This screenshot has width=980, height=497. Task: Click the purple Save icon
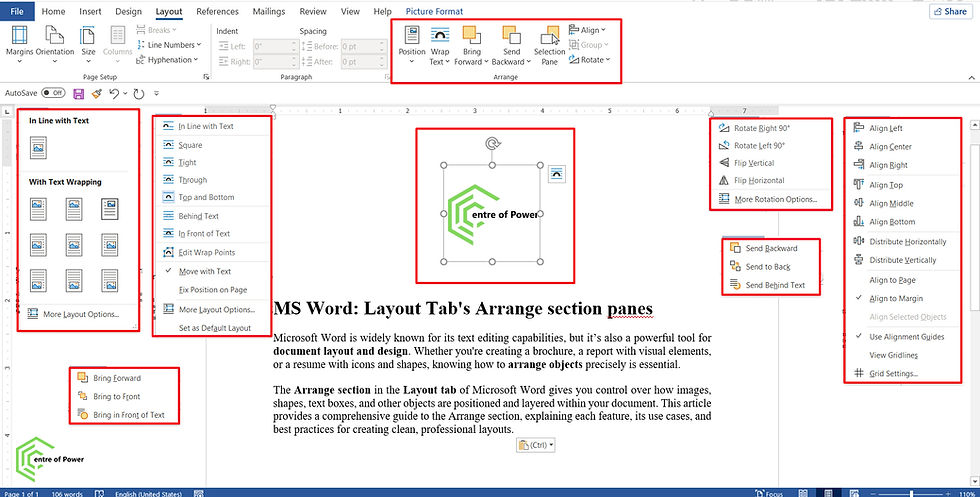tap(79, 94)
